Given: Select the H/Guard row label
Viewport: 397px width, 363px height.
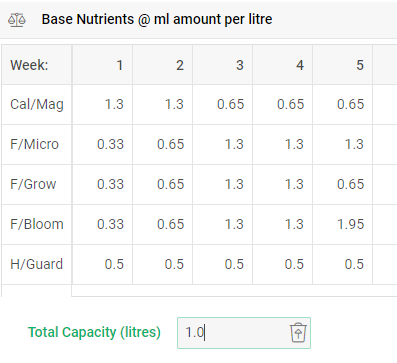Looking at the screenshot, I should [x=37, y=264].
